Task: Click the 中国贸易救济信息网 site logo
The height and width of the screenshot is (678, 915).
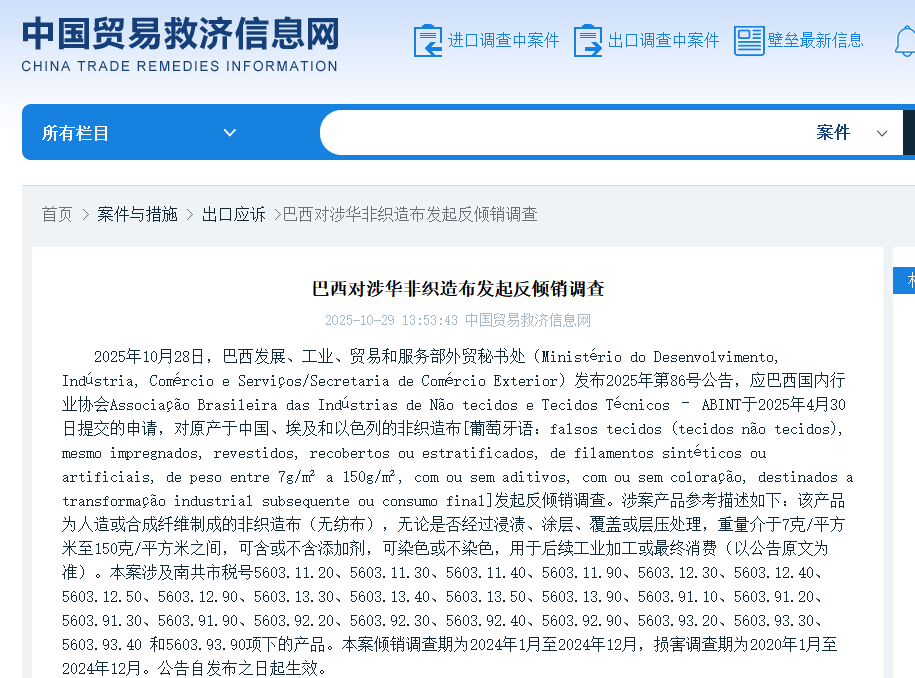Action: 180,43
